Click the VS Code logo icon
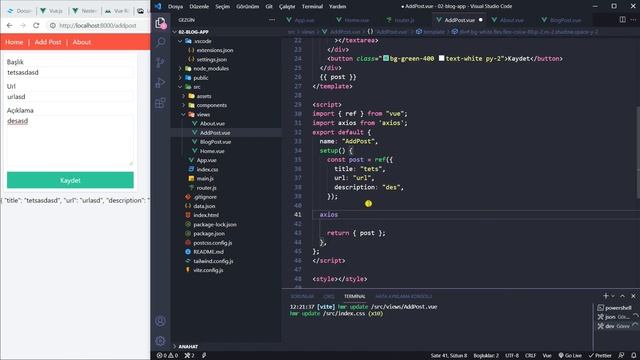Viewport: 640px width, 360px height. point(158,6)
